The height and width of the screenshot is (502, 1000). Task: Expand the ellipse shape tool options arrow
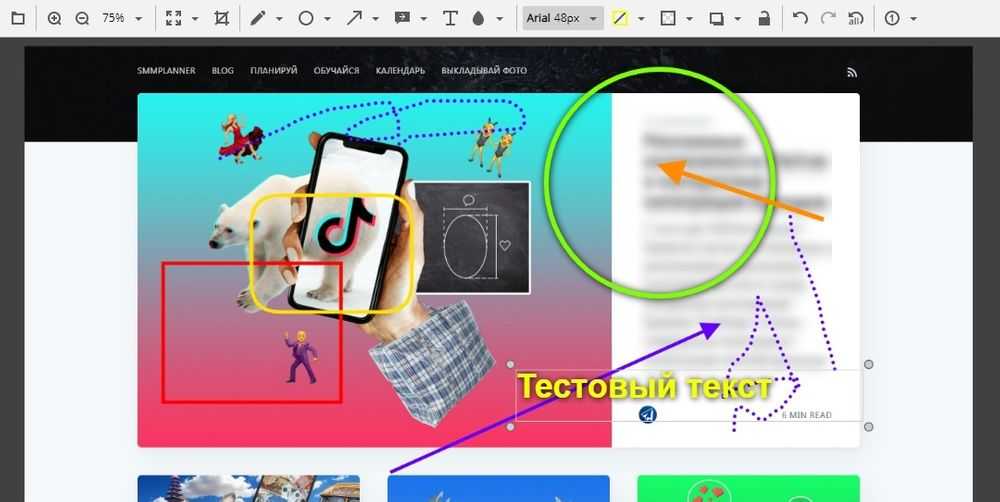pyautogui.click(x=328, y=18)
